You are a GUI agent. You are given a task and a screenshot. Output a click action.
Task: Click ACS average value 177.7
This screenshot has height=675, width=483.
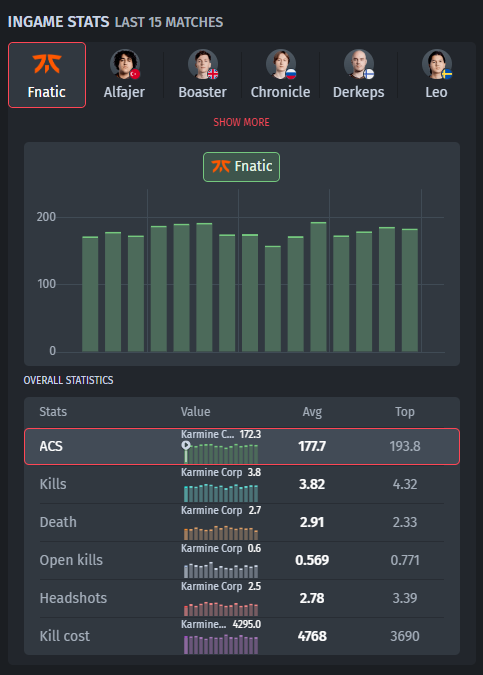pos(312,446)
